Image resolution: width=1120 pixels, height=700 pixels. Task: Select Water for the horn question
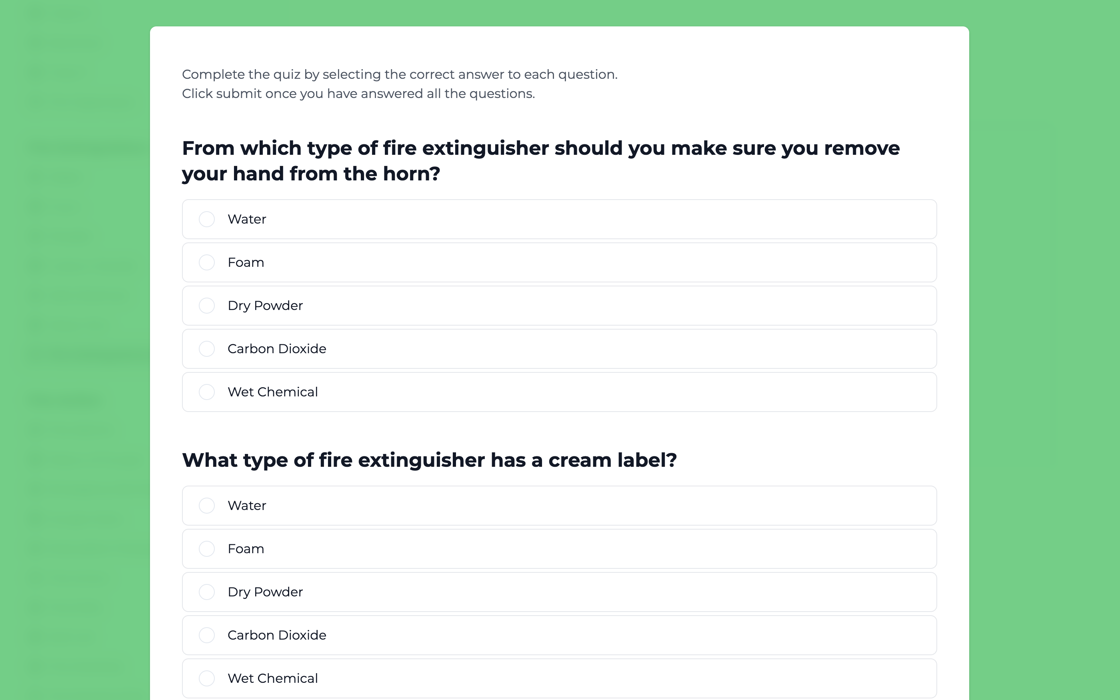click(x=207, y=219)
